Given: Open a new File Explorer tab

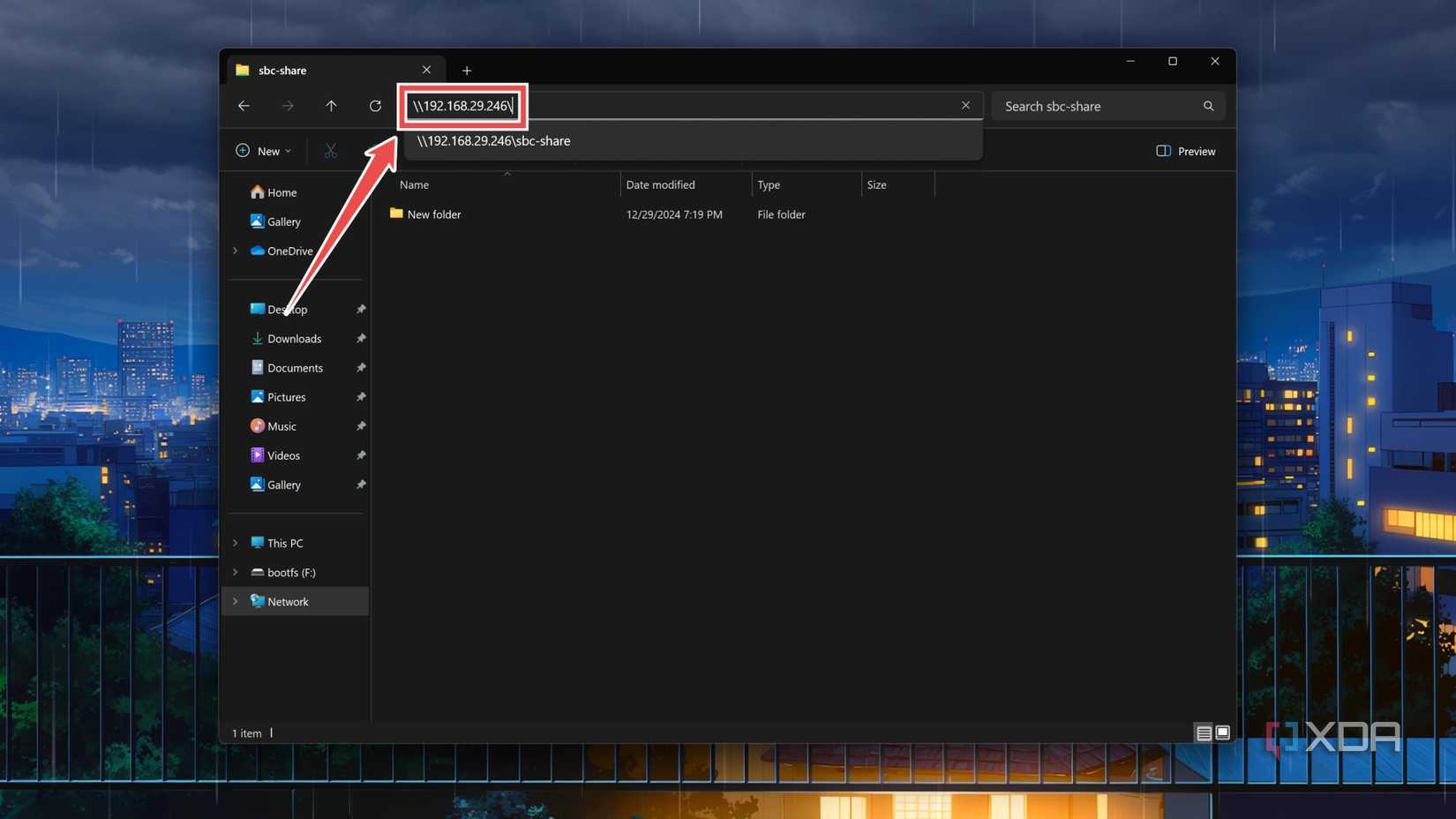Looking at the screenshot, I should [467, 71].
